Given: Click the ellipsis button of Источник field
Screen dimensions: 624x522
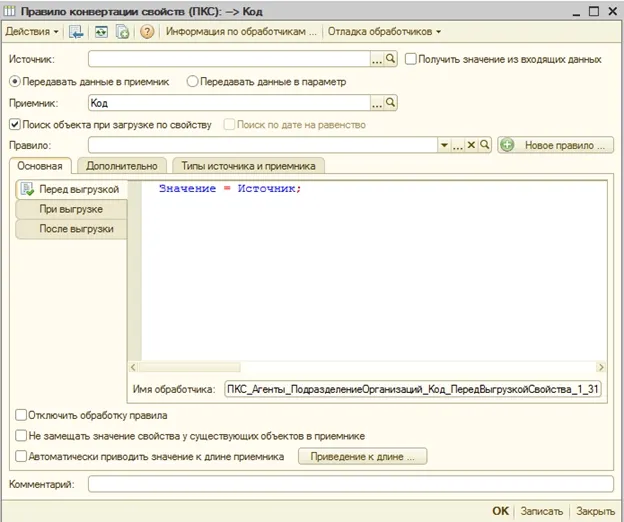Looking at the screenshot, I should pyautogui.click(x=376, y=59).
